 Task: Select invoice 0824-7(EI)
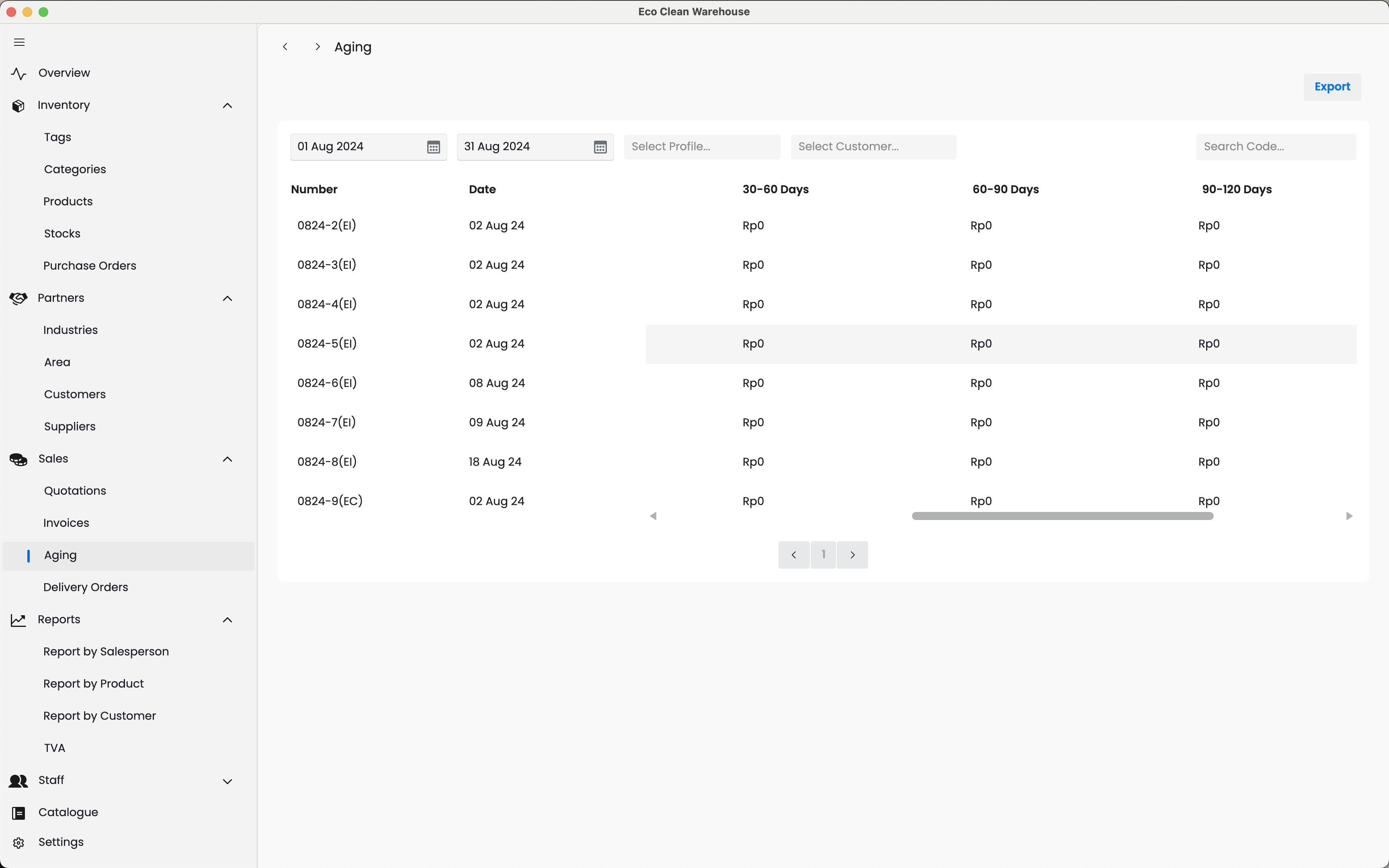click(x=327, y=422)
